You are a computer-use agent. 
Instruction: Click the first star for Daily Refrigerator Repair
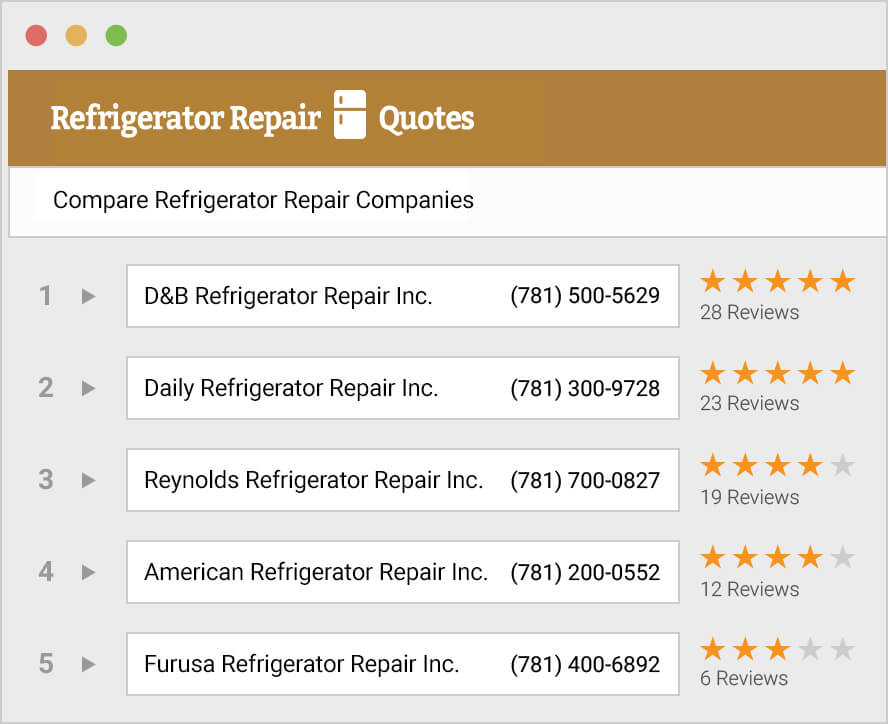711,373
